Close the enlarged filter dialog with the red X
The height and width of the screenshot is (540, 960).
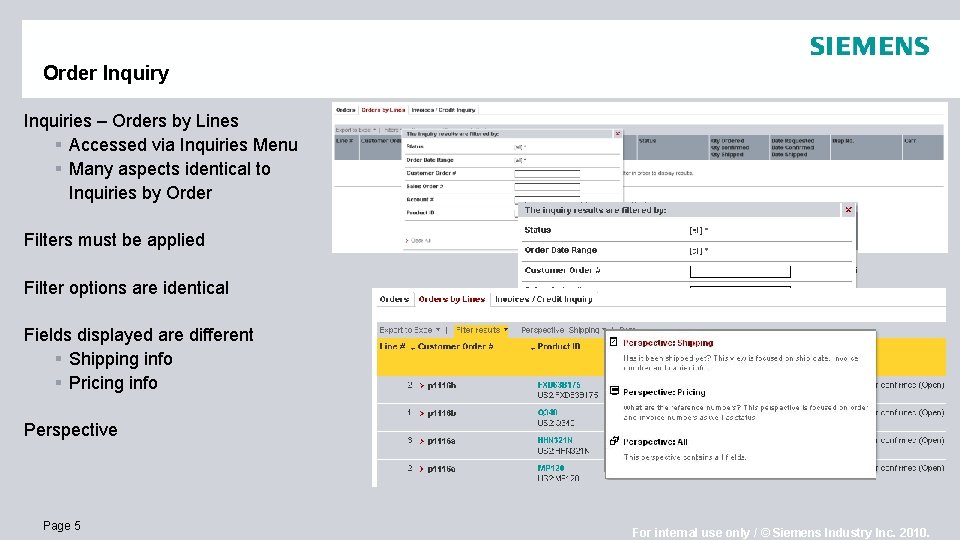849,209
